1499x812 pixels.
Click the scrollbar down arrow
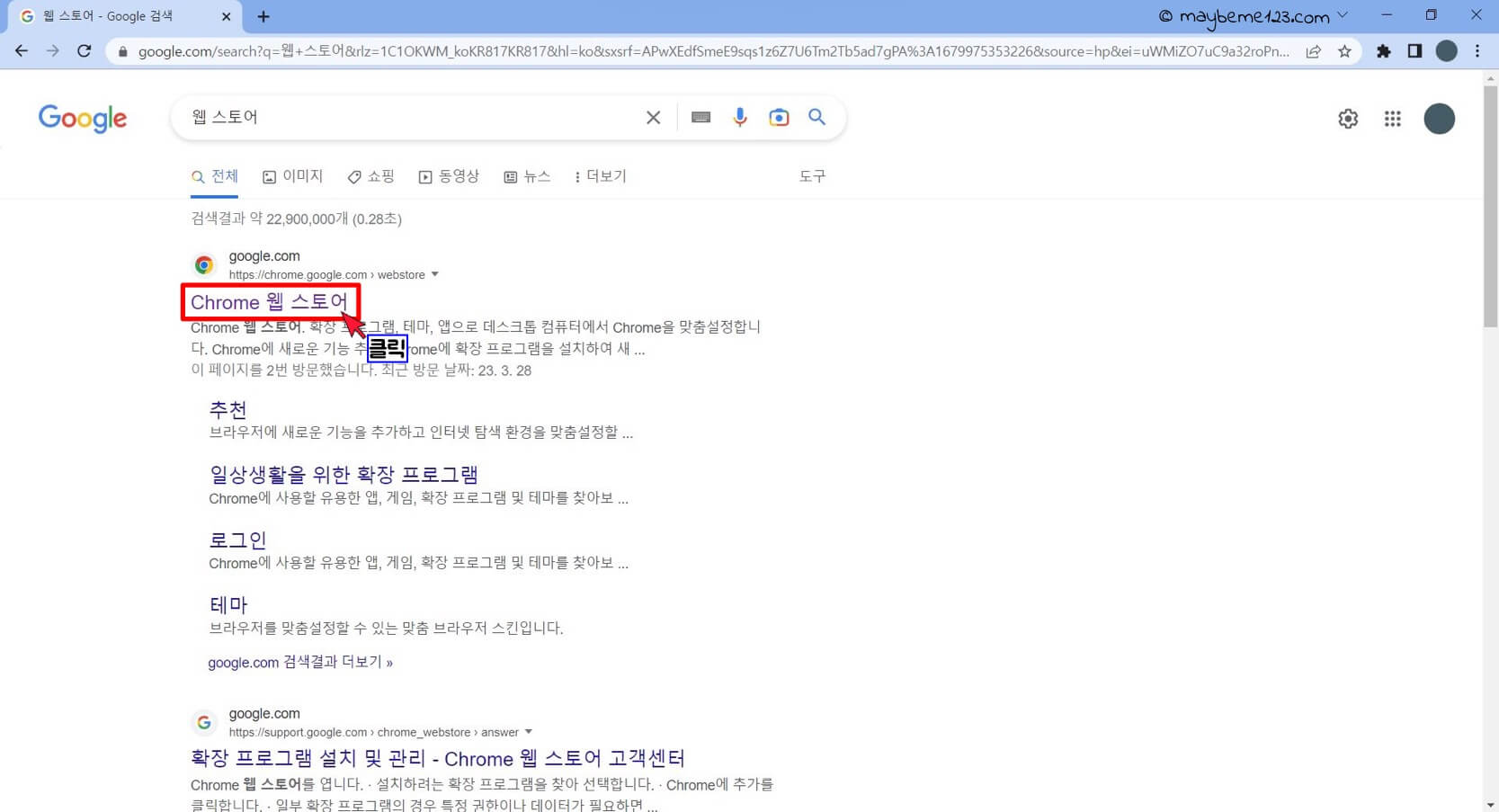tap(1491, 805)
